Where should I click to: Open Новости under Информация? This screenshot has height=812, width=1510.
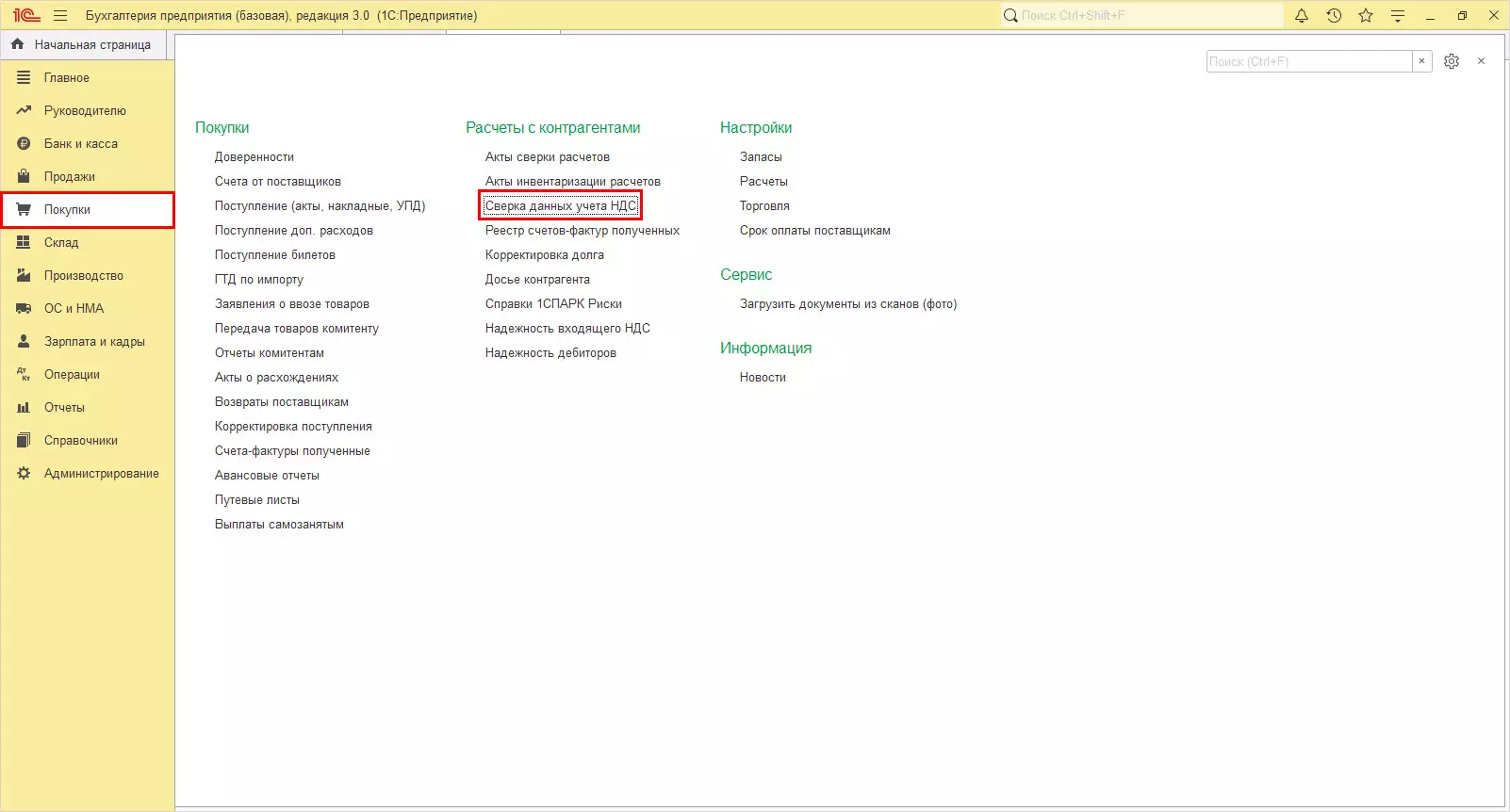coord(763,378)
